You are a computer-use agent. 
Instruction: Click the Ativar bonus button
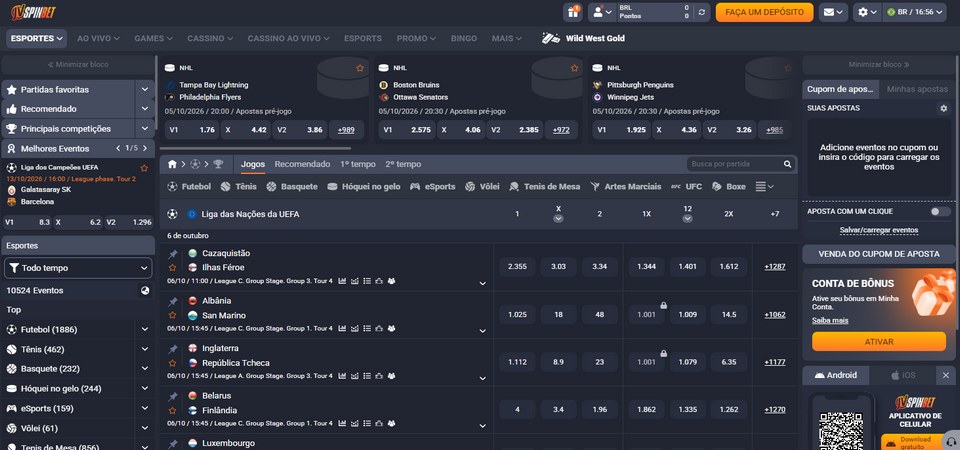(x=879, y=342)
